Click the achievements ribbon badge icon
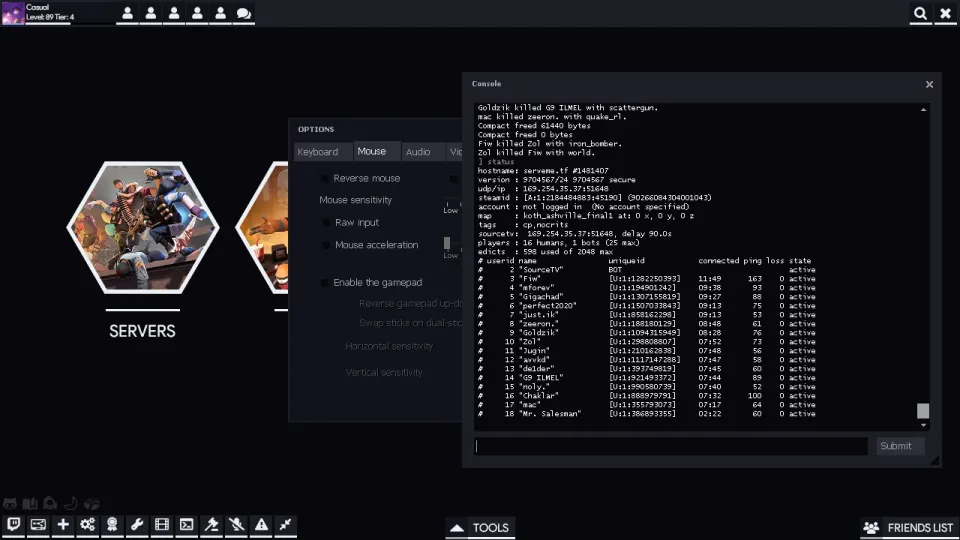This screenshot has height=540, width=960. 112,524
